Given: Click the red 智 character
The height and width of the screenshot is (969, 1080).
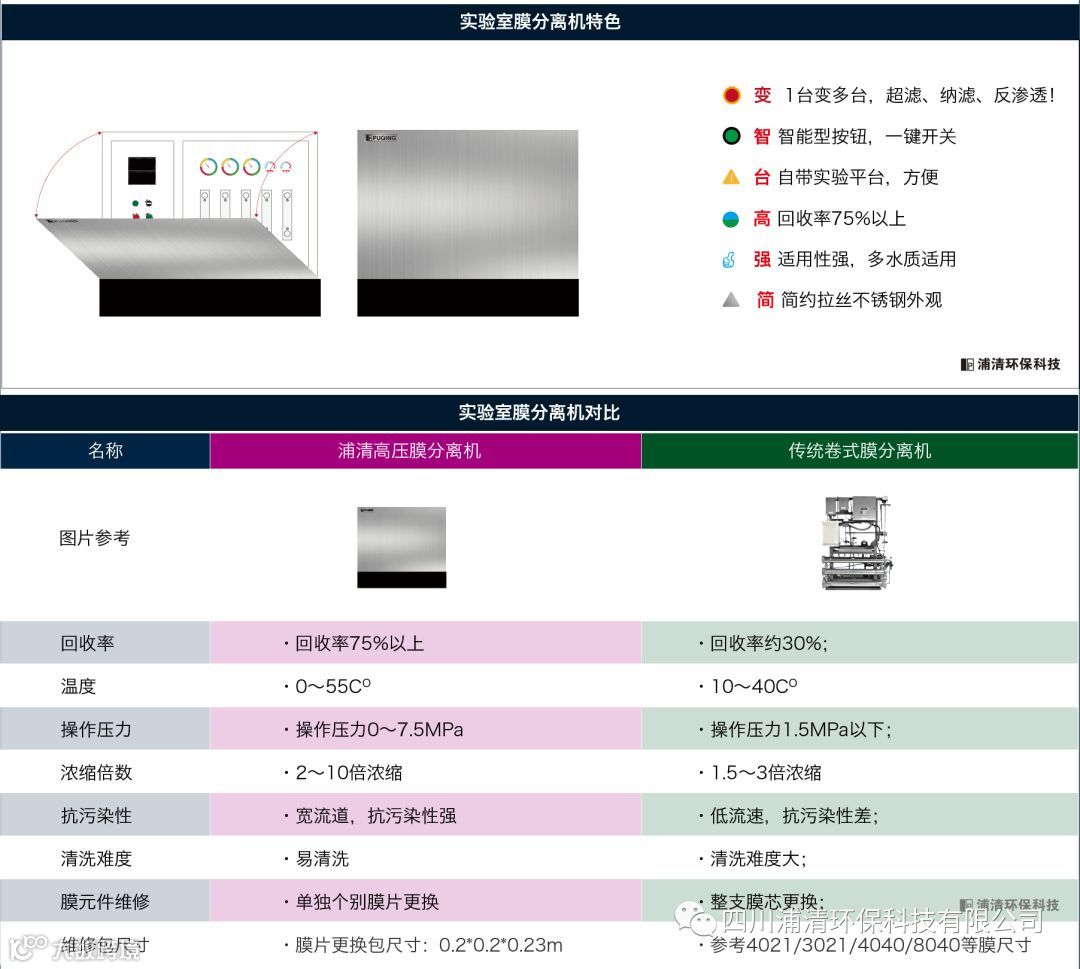Looking at the screenshot, I should [762, 136].
